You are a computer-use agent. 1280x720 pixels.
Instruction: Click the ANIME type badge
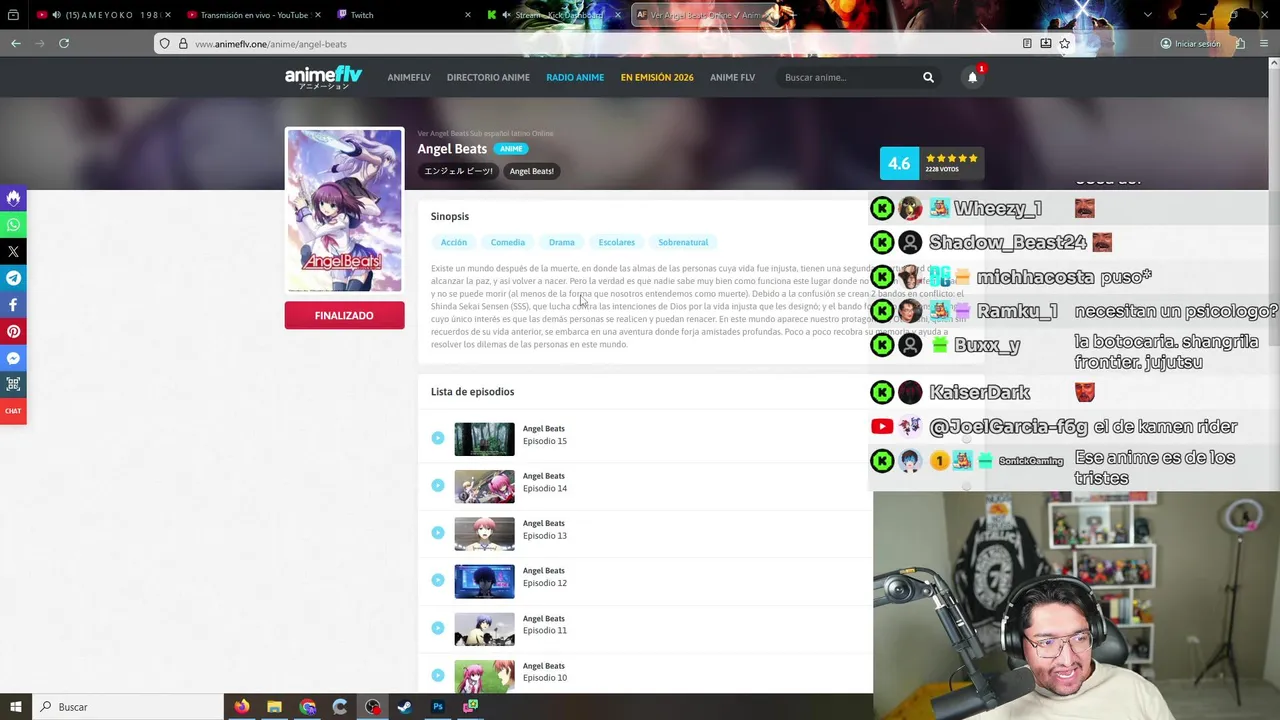point(511,149)
